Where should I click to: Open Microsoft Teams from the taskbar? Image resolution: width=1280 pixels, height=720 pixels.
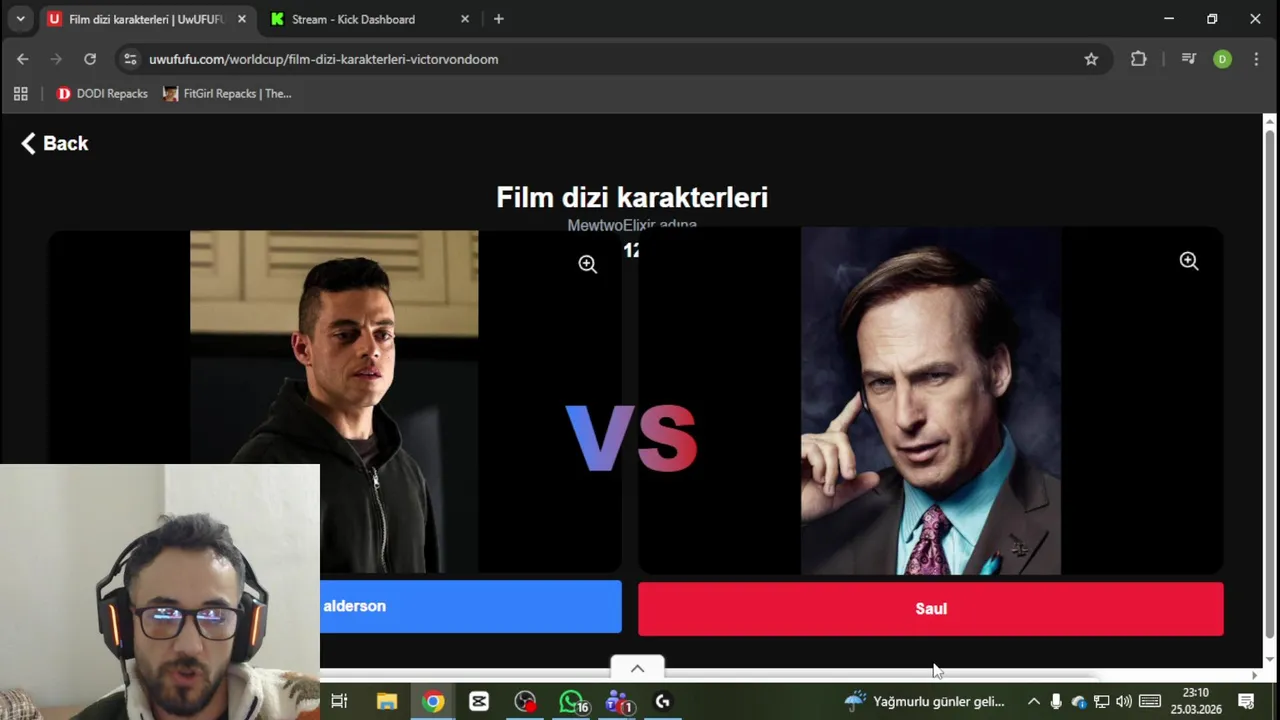[618, 701]
